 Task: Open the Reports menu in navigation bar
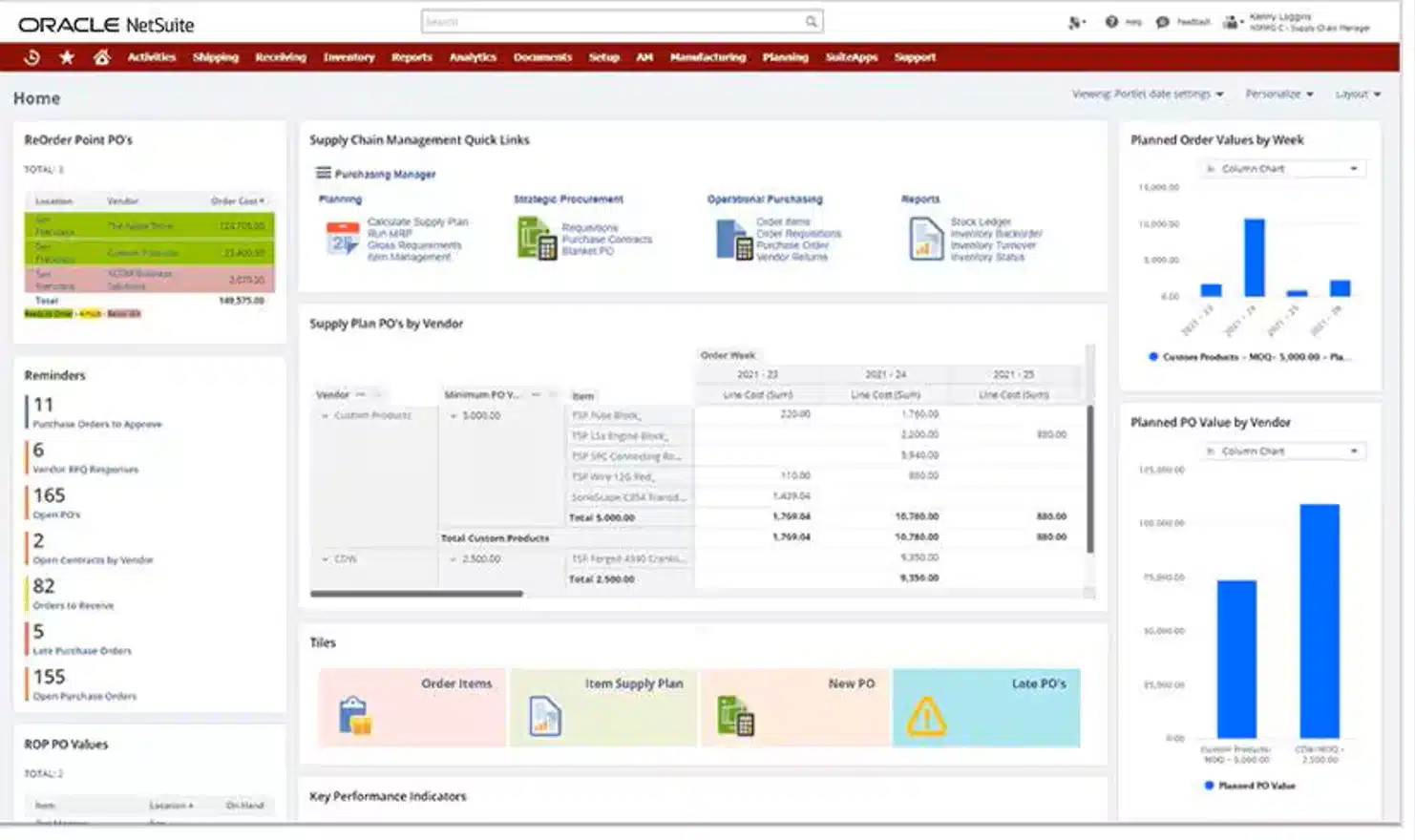(x=412, y=57)
